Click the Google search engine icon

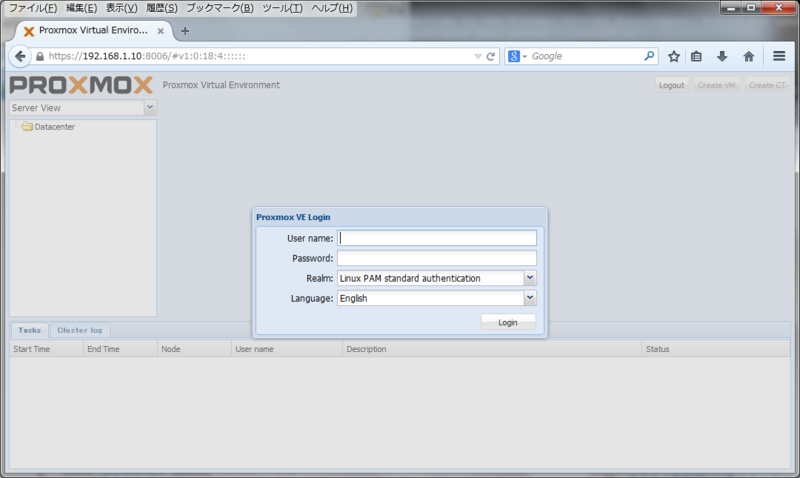(514, 56)
